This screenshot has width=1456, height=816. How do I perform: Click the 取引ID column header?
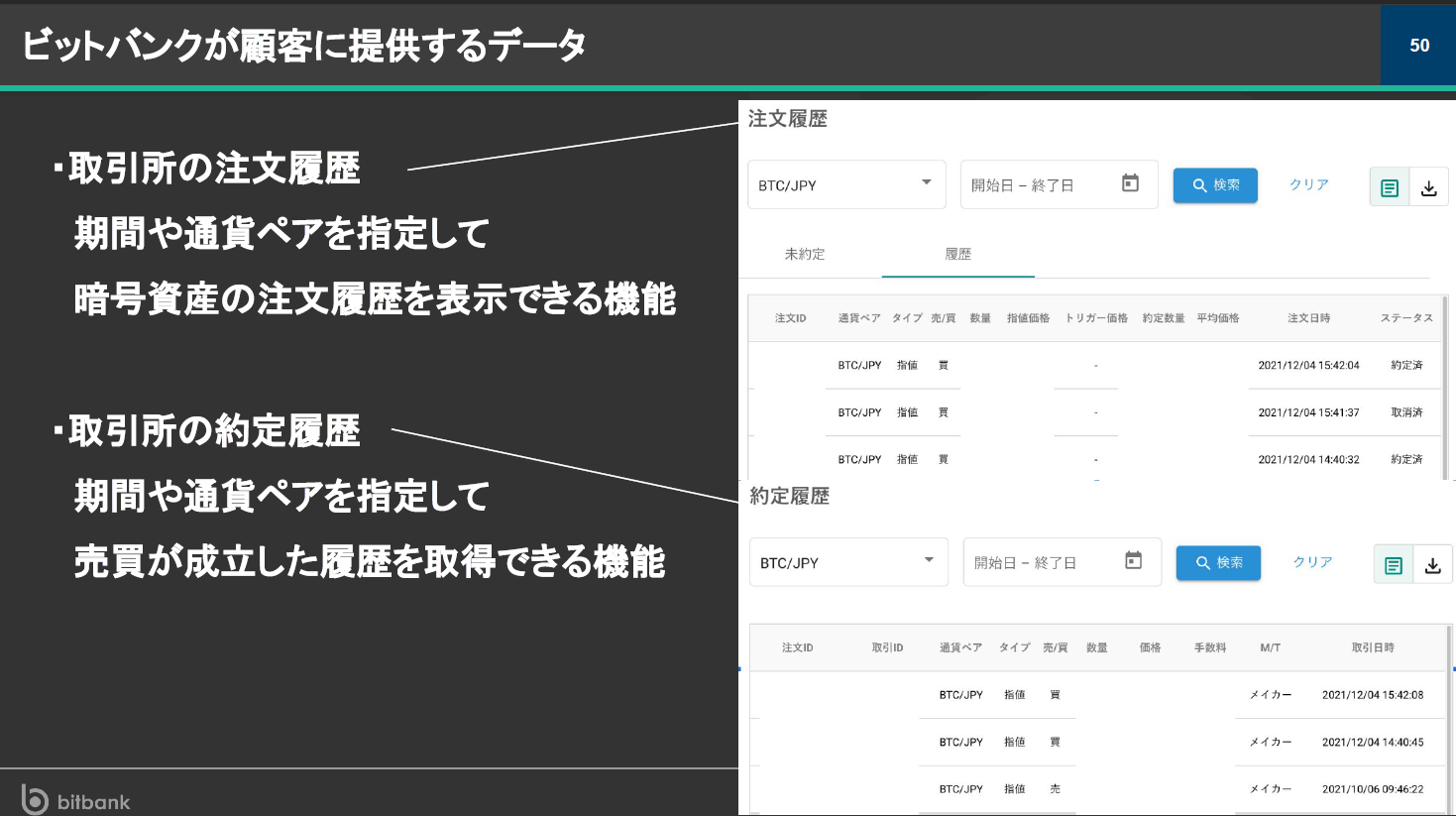[887, 647]
